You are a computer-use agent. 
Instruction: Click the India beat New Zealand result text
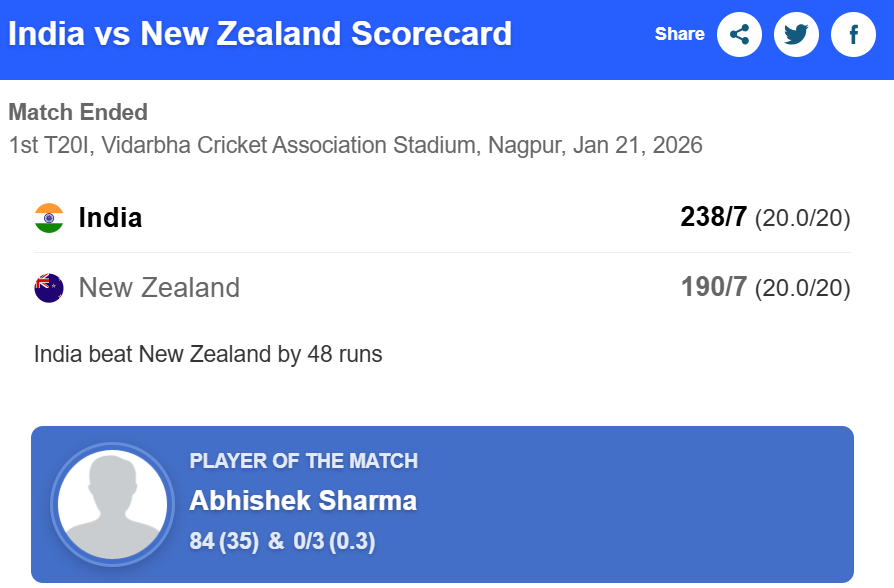(208, 354)
